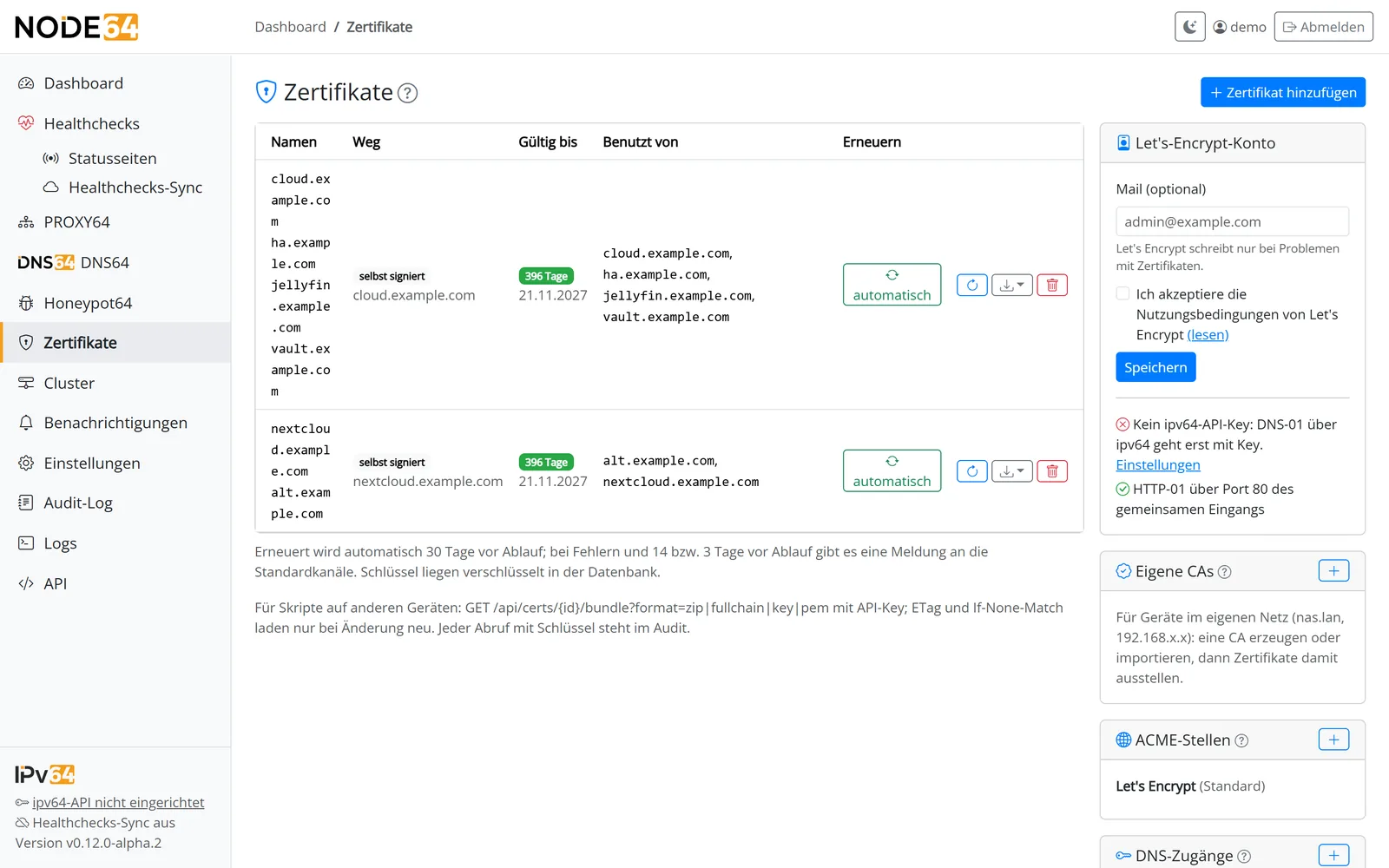Open Cluster in the sidebar
Image resolution: width=1389 pixels, height=868 pixels.
[115, 383]
